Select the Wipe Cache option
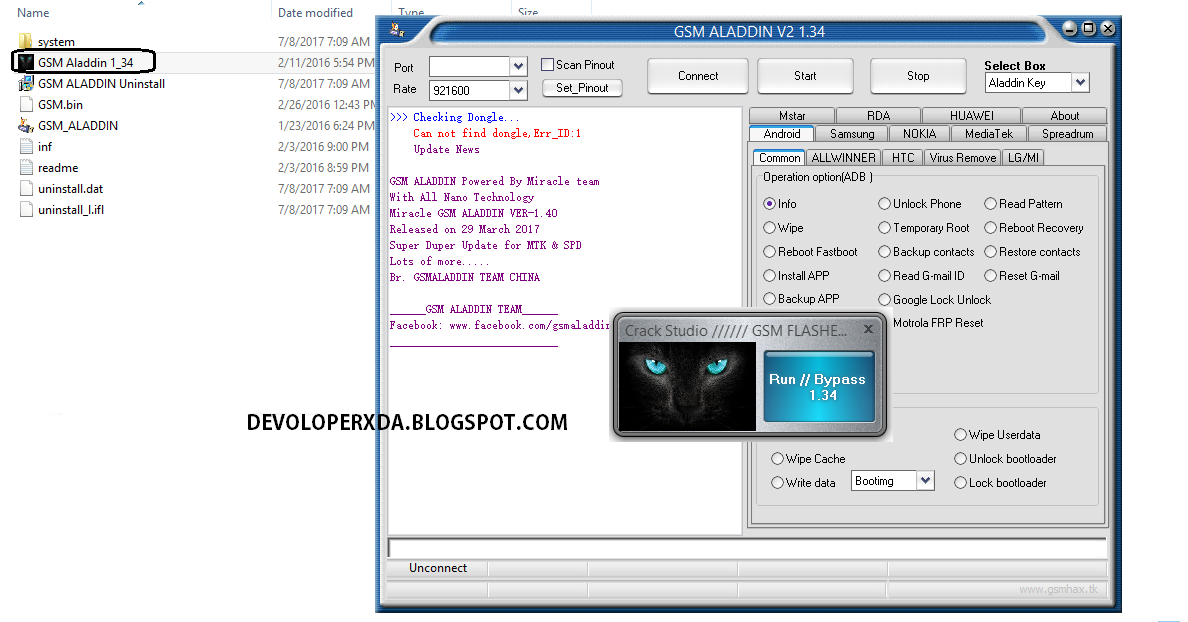The height and width of the screenshot is (622, 1188). [x=777, y=459]
